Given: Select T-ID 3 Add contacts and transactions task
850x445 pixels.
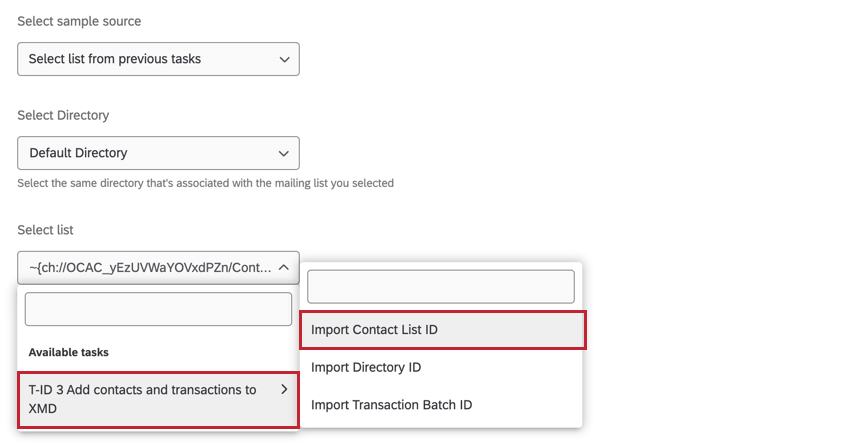Looking at the screenshot, I should click(142, 399).
